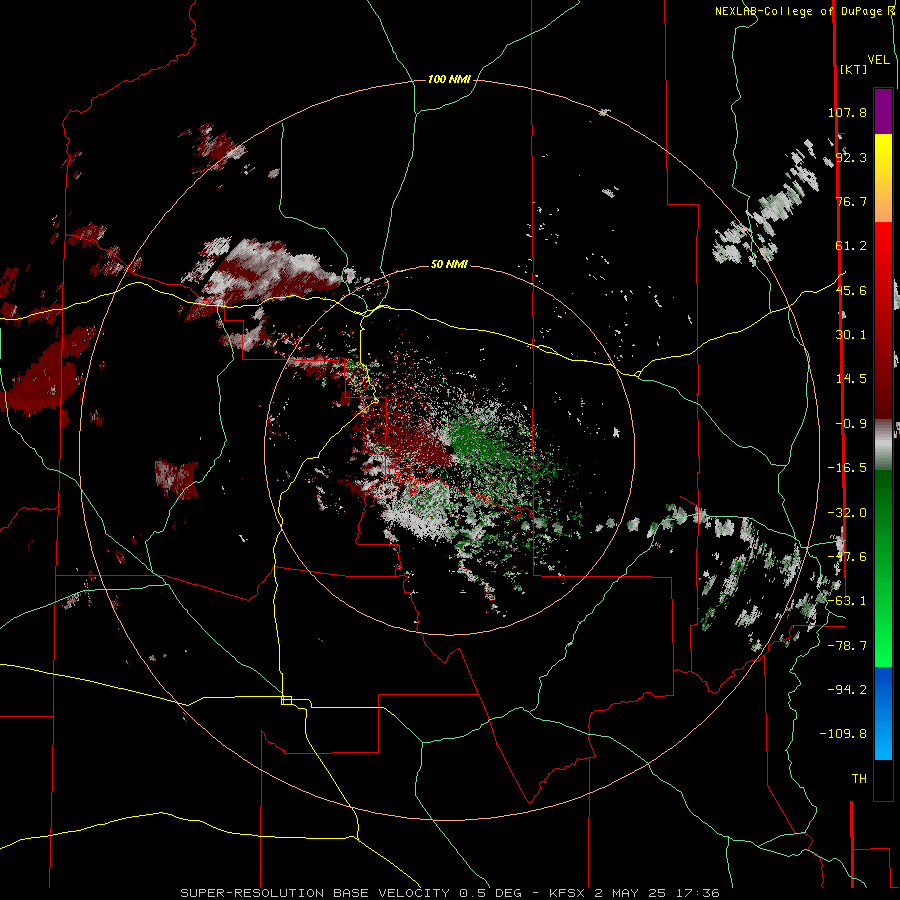Click the -32.0 value on velocity scale
Viewport: 900px width, 900px height.
pyautogui.click(x=847, y=513)
